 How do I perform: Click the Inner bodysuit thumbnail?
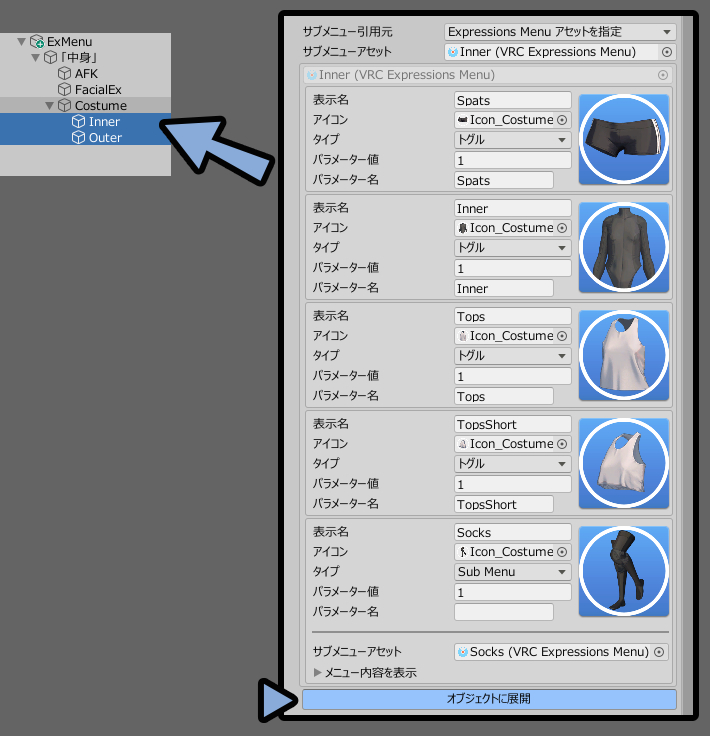click(x=624, y=247)
